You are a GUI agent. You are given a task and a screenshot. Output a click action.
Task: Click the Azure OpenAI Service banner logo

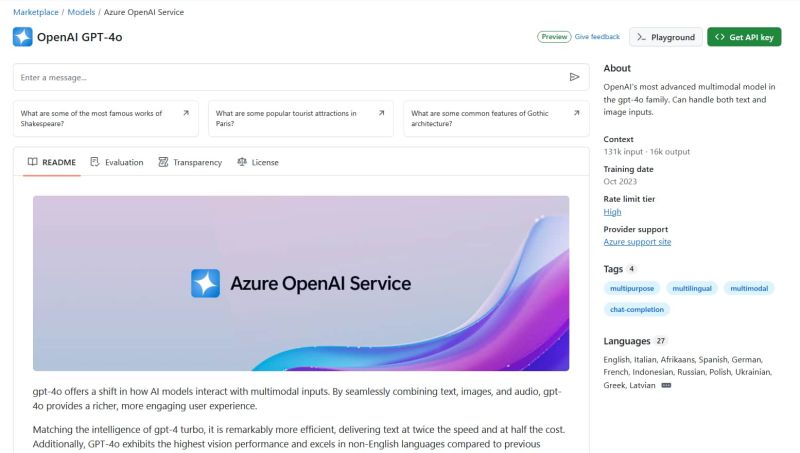click(x=206, y=283)
